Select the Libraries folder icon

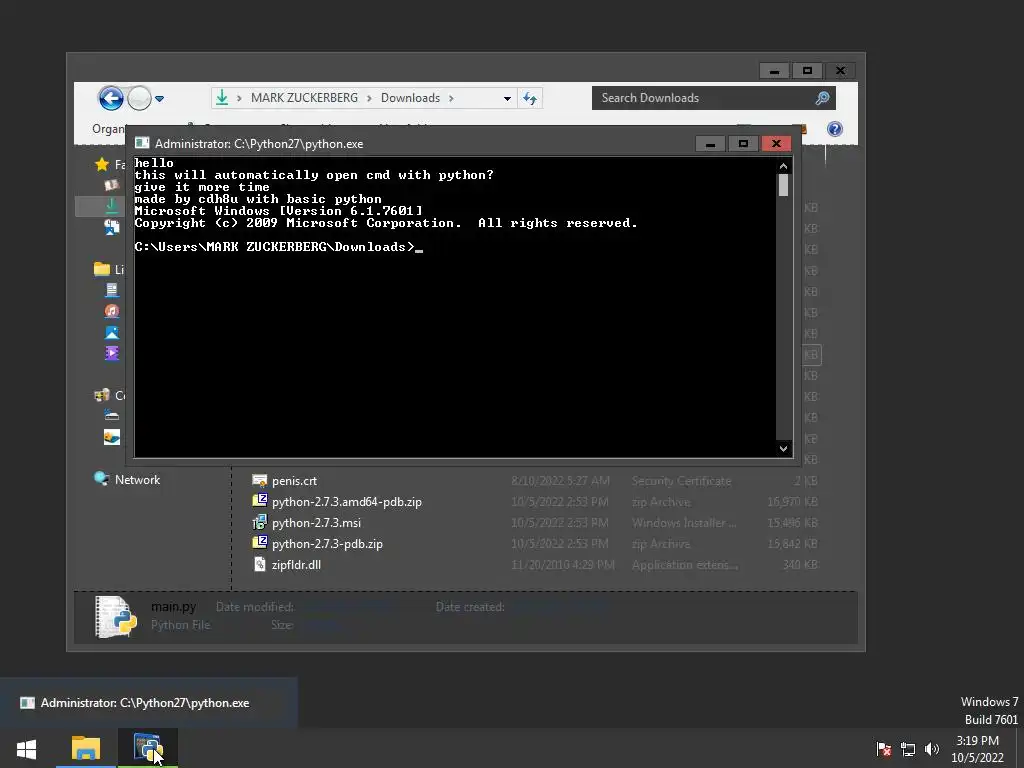tap(102, 268)
